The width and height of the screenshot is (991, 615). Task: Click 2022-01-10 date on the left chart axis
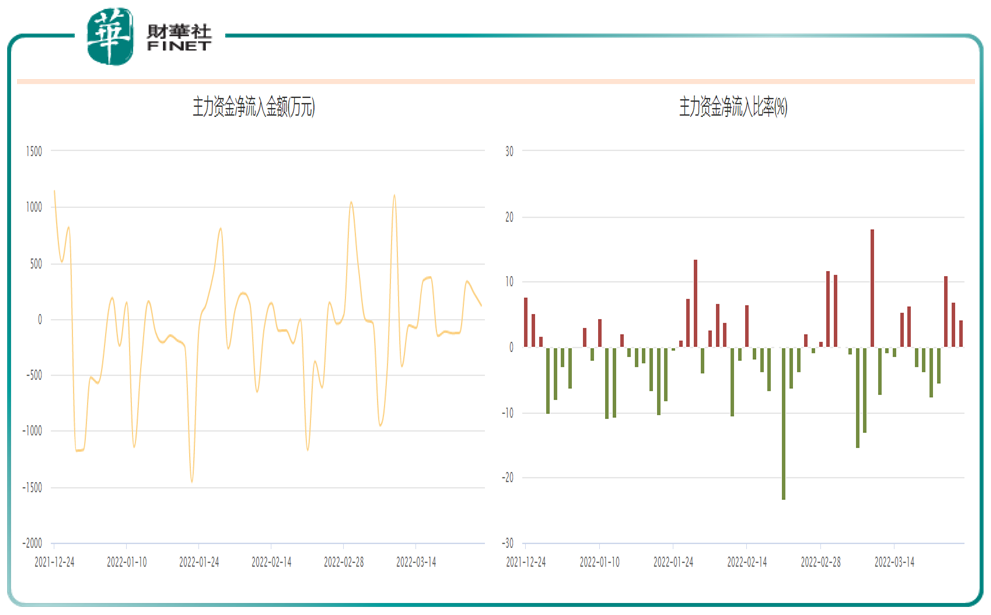coord(127,562)
